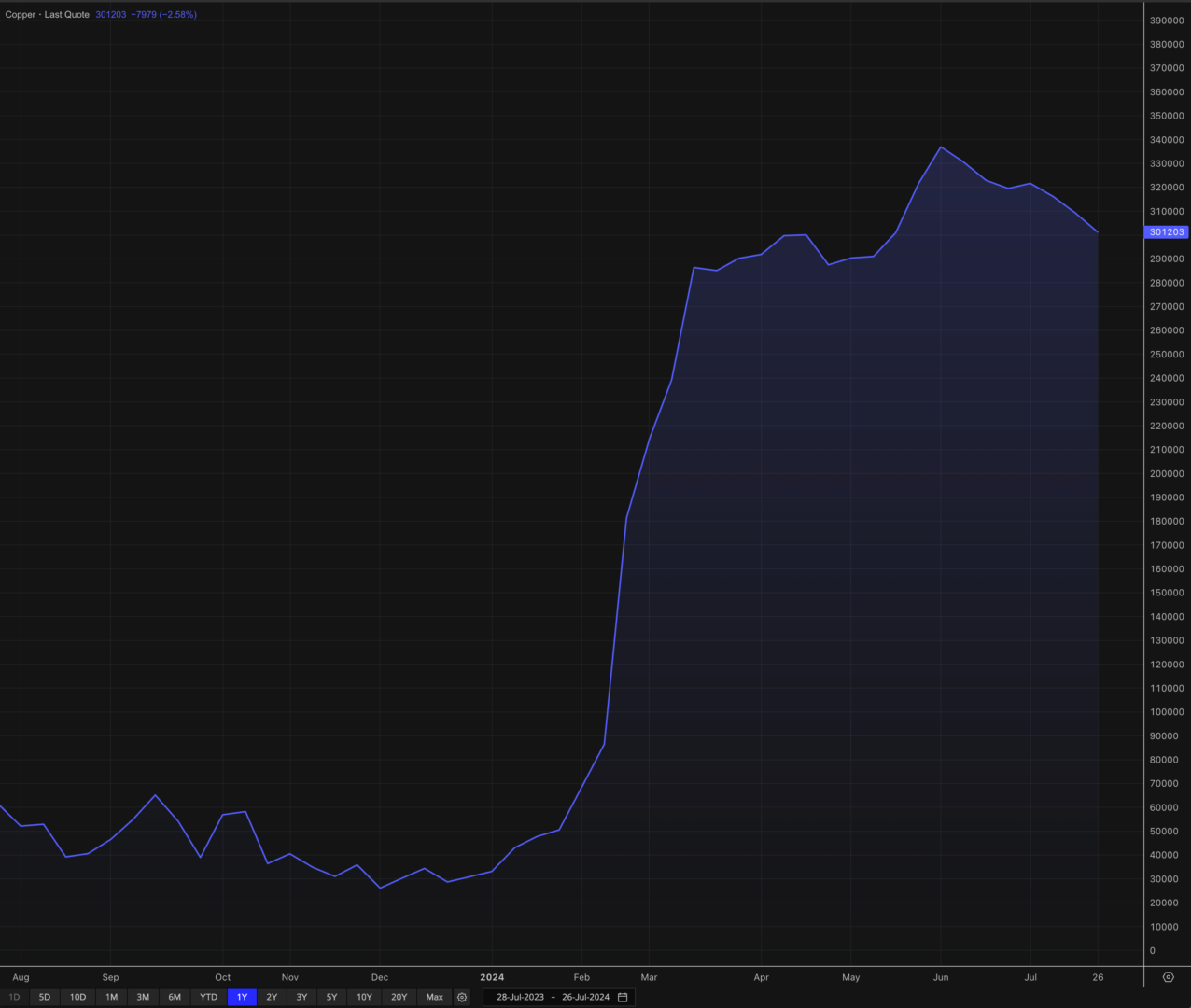Choose the 2Y range
Viewport: 1191px width, 1008px height.
(x=272, y=997)
